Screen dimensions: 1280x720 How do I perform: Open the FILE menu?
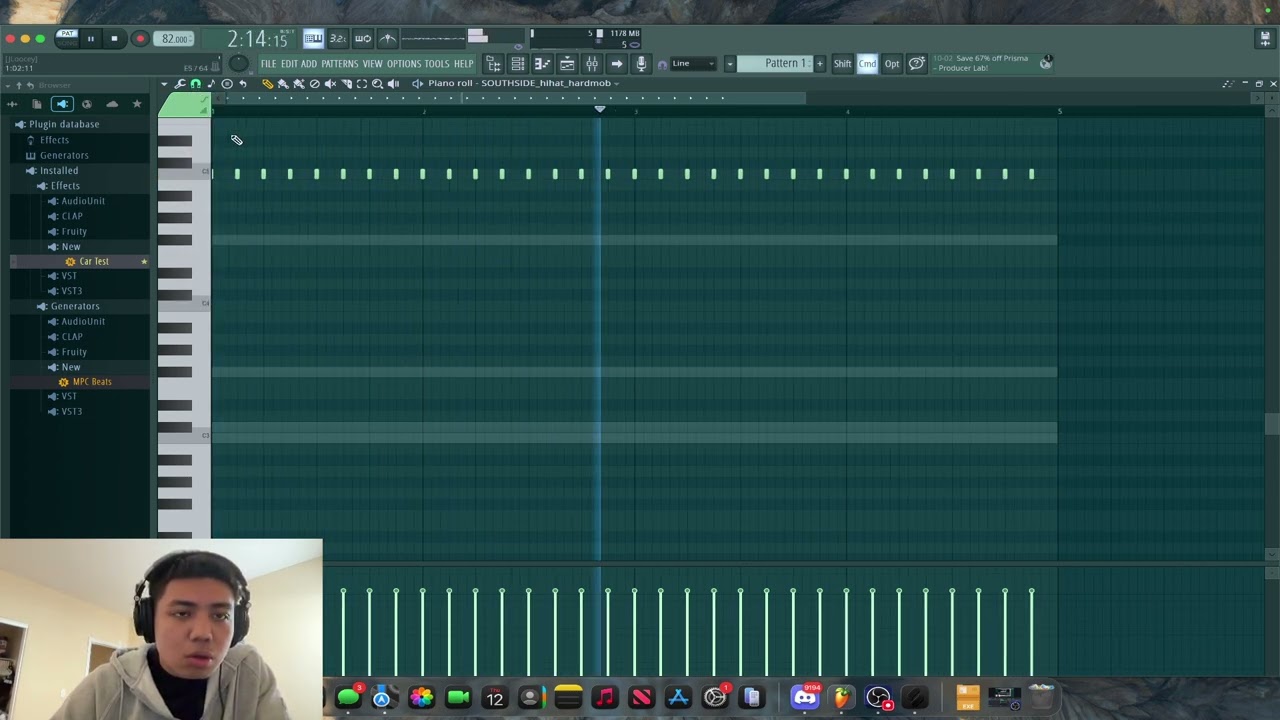point(268,64)
